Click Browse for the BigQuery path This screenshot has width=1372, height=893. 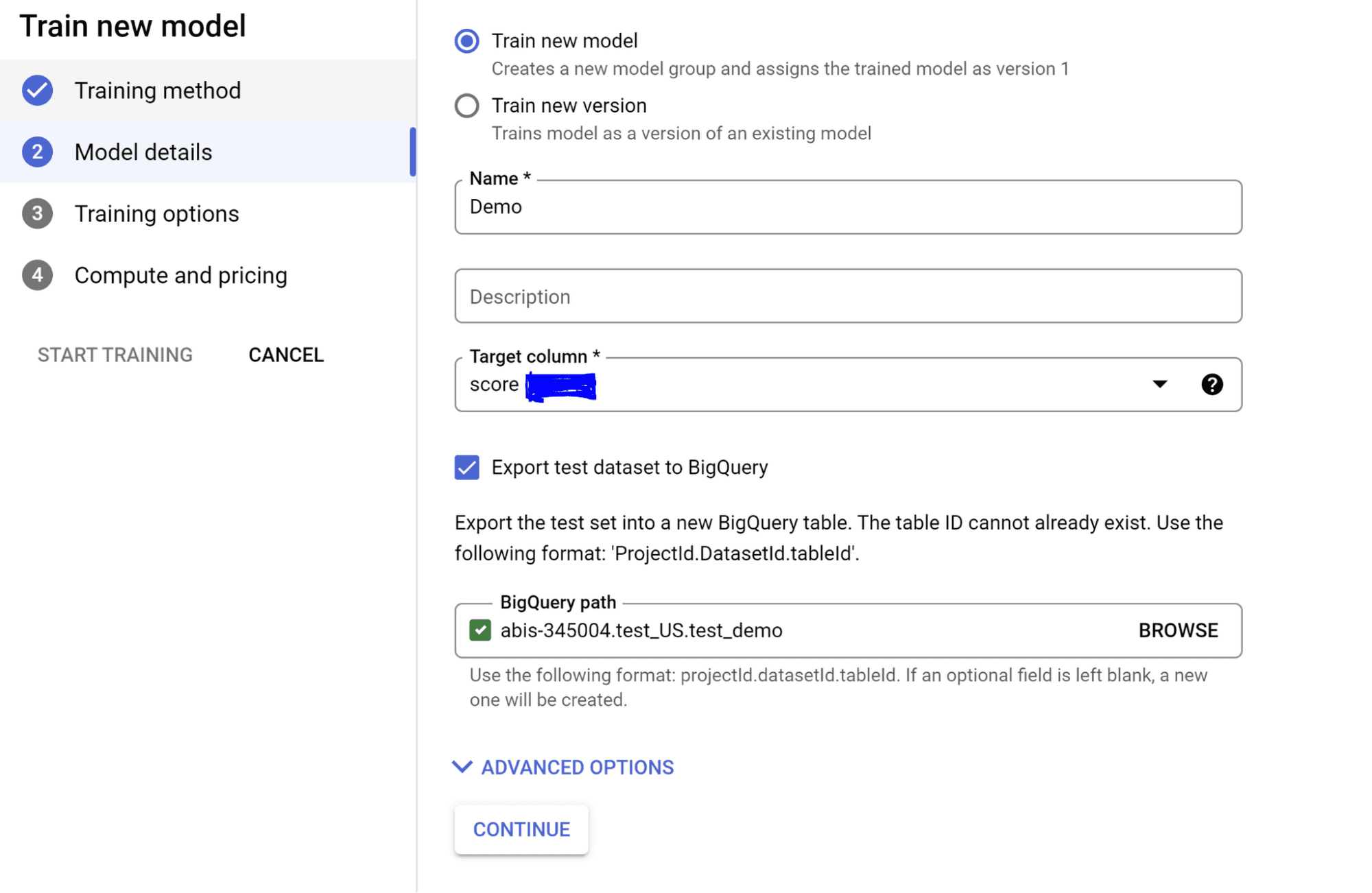(x=1178, y=630)
